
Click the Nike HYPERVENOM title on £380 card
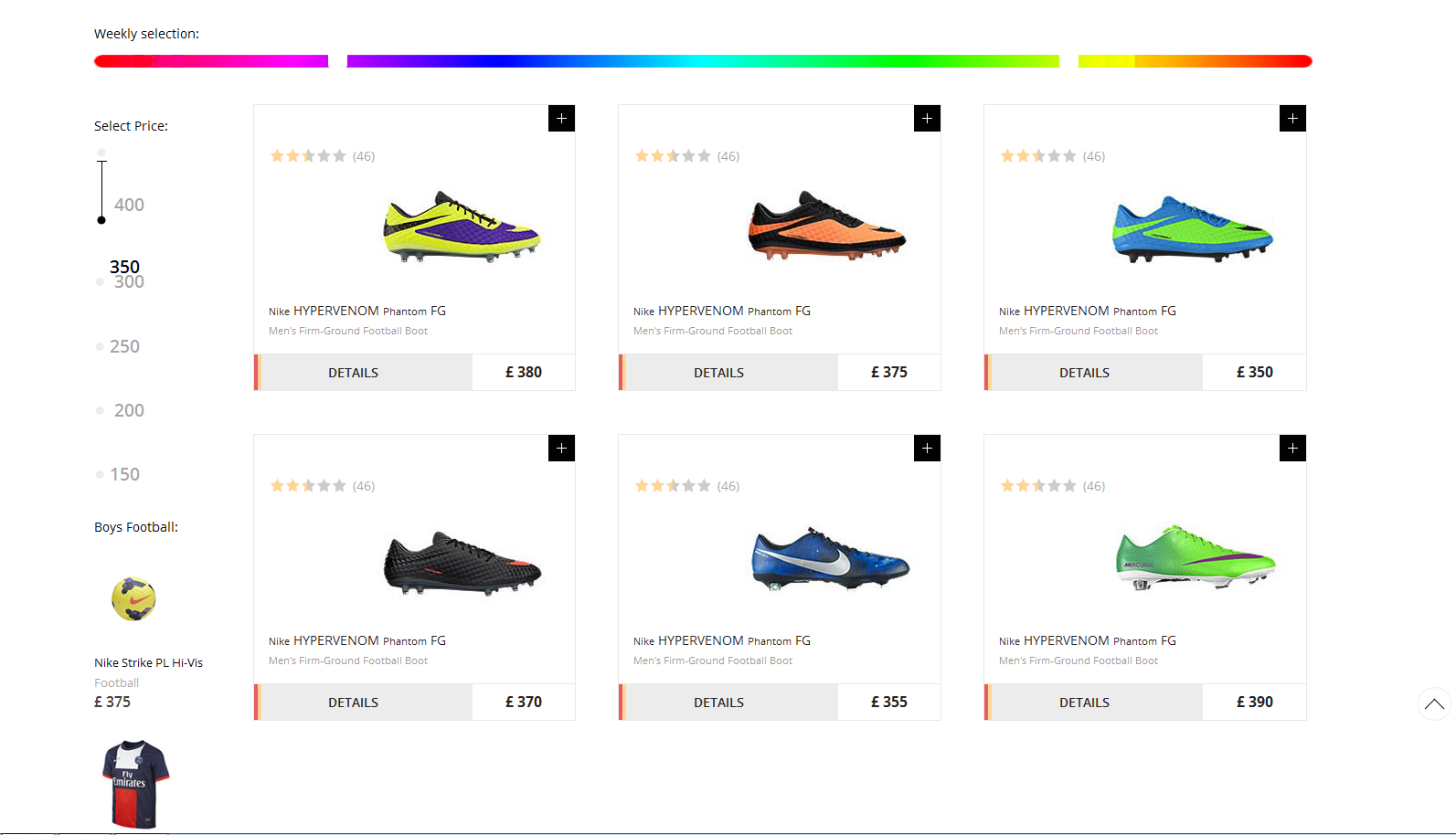click(357, 311)
